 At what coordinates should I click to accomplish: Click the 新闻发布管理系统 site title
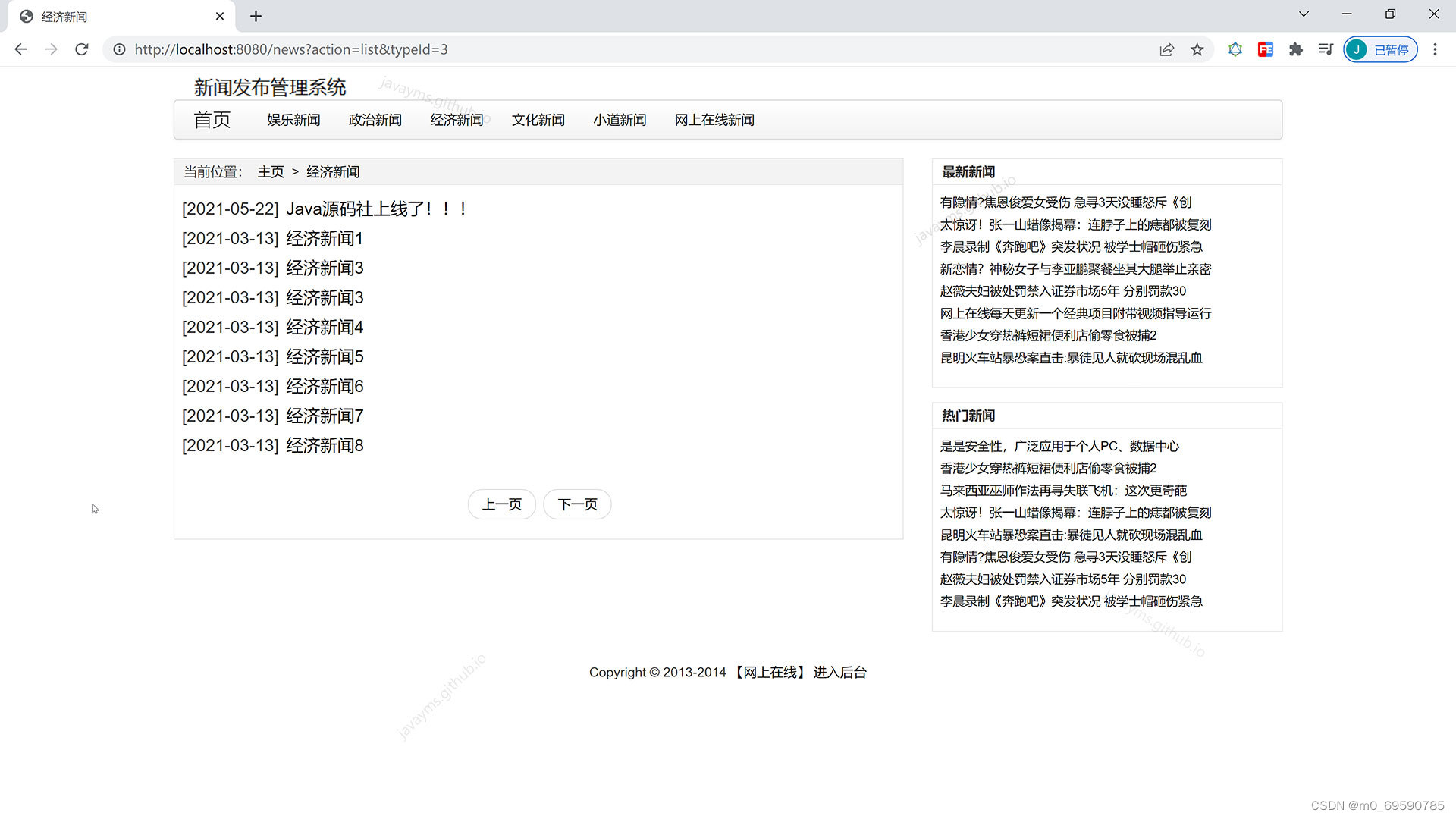tap(270, 87)
